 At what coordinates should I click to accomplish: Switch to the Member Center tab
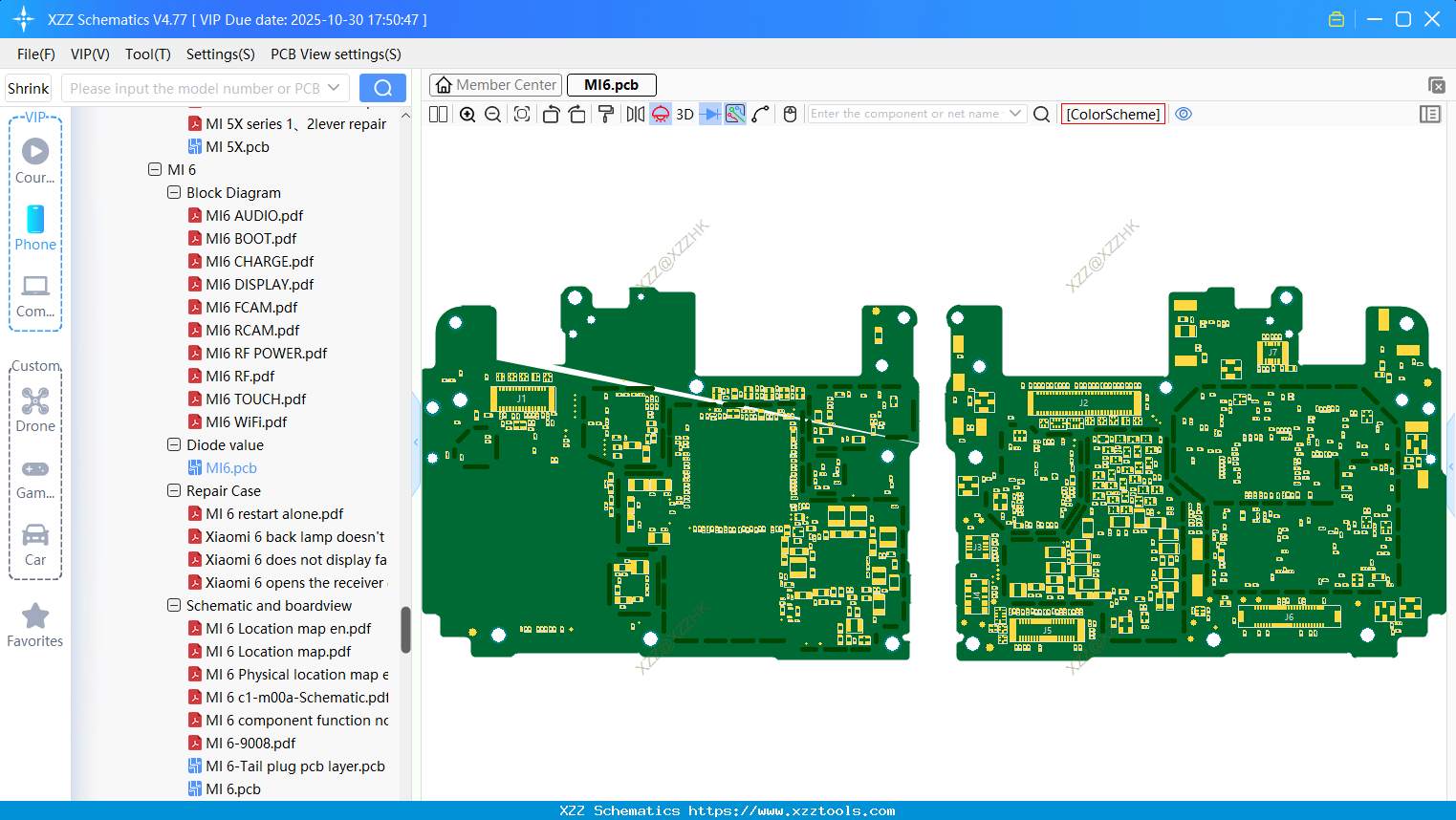[496, 85]
